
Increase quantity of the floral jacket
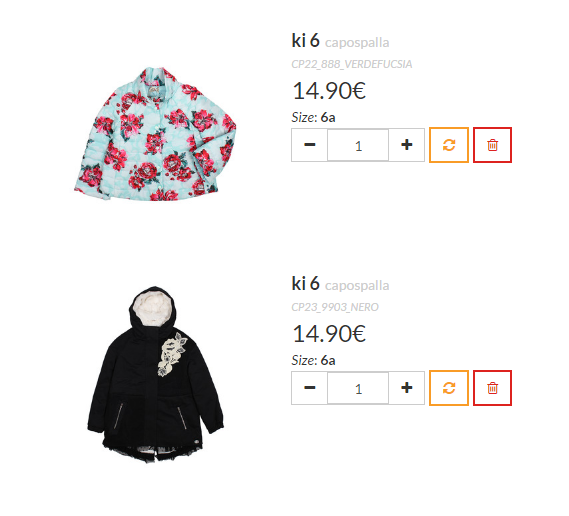[407, 145]
